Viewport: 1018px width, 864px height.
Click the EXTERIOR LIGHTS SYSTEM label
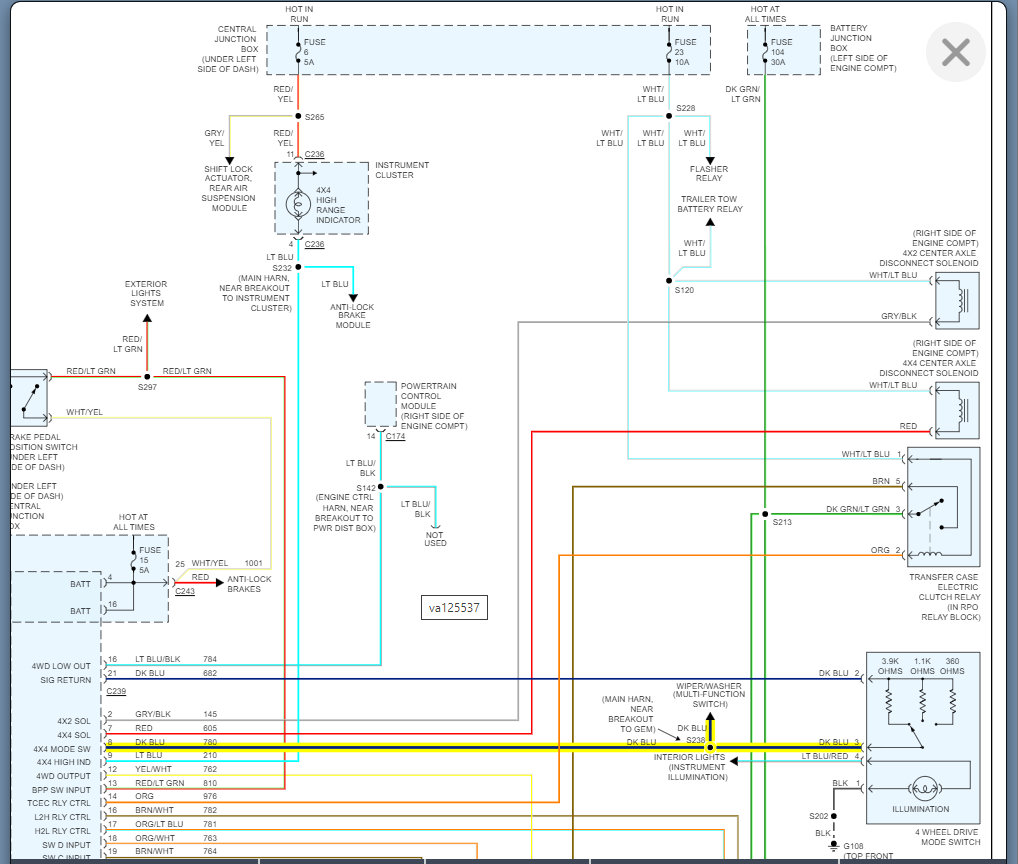146,293
